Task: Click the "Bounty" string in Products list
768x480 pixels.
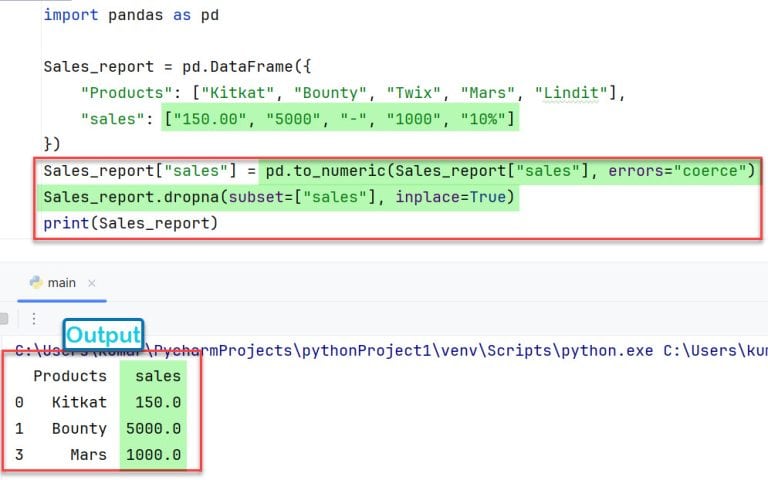Action: [x=330, y=93]
